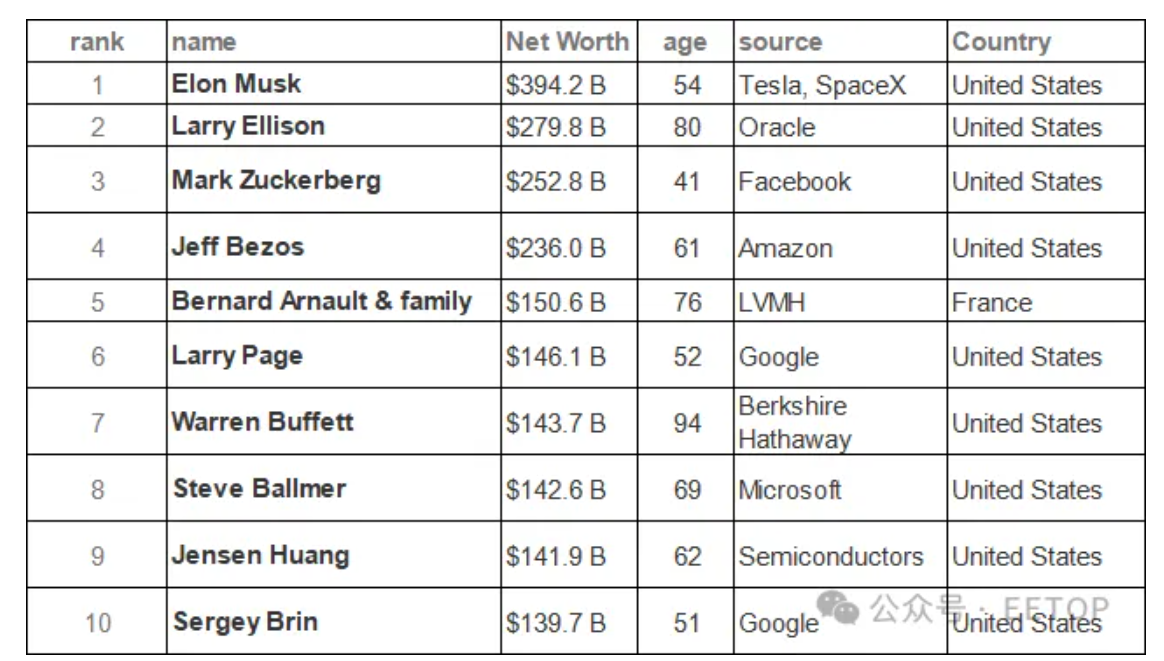The width and height of the screenshot is (1164, 661).
Task: Select the "Tesla, SpaceX" source cell
Action: 822,86
